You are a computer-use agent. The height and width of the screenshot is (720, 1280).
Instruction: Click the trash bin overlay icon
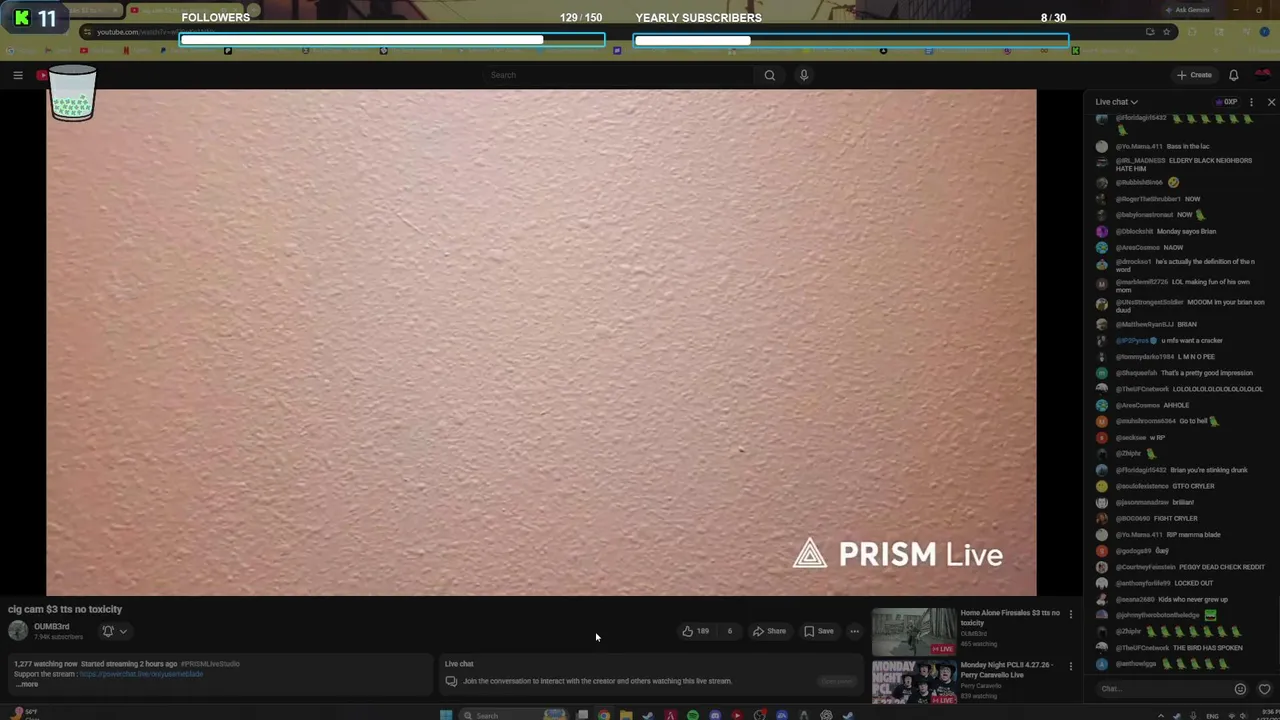click(x=72, y=93)
